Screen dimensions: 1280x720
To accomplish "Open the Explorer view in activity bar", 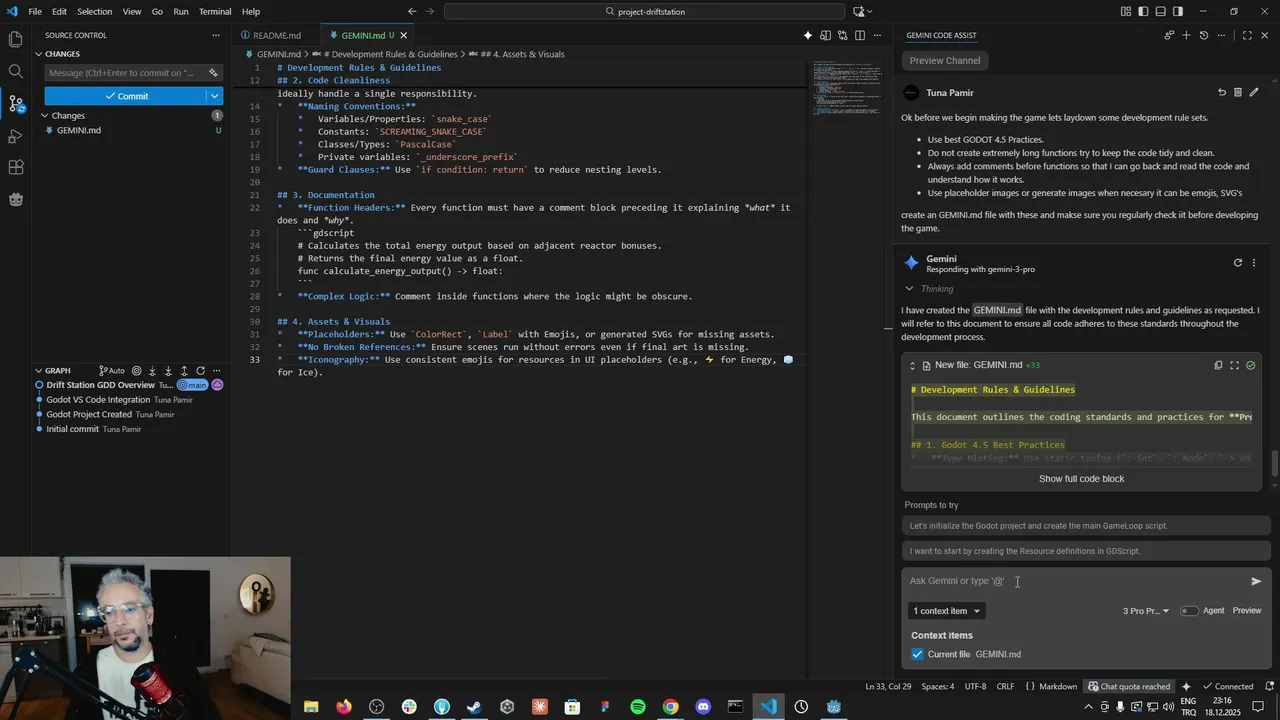I will [15, 39].
